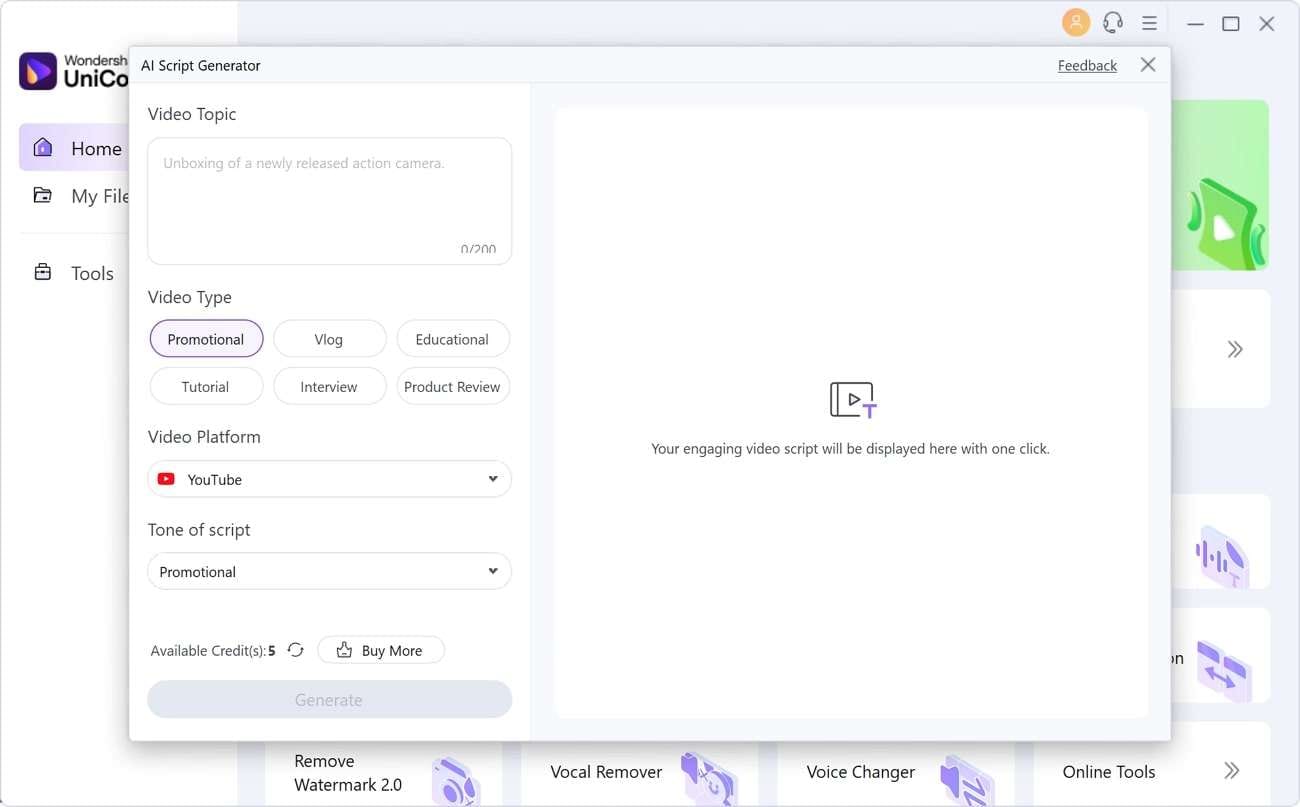Click the Feedback link
The image size is (1300, 807).
[1087, 65]
